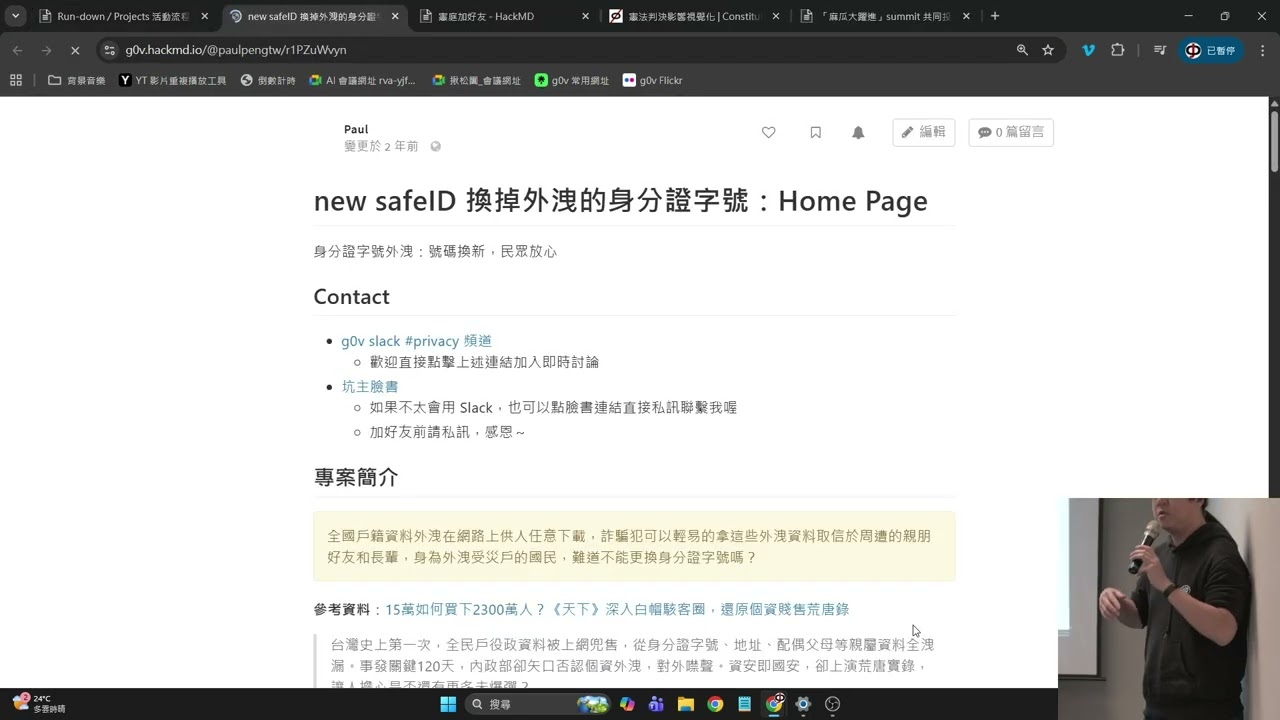This screenshot has height=720, width=1280.
Task: Open the apps grid in bookmarks bar
Action: point(15,80)
